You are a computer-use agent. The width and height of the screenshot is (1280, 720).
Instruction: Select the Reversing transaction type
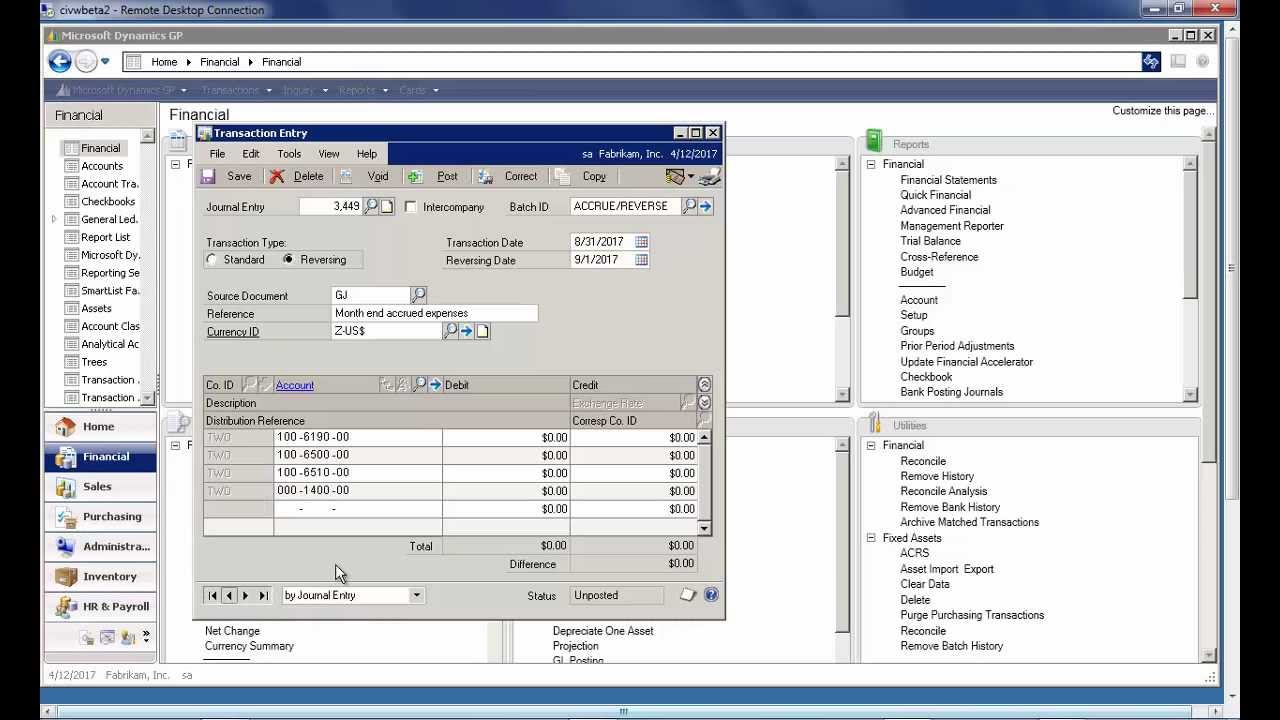tap(289, 260)
